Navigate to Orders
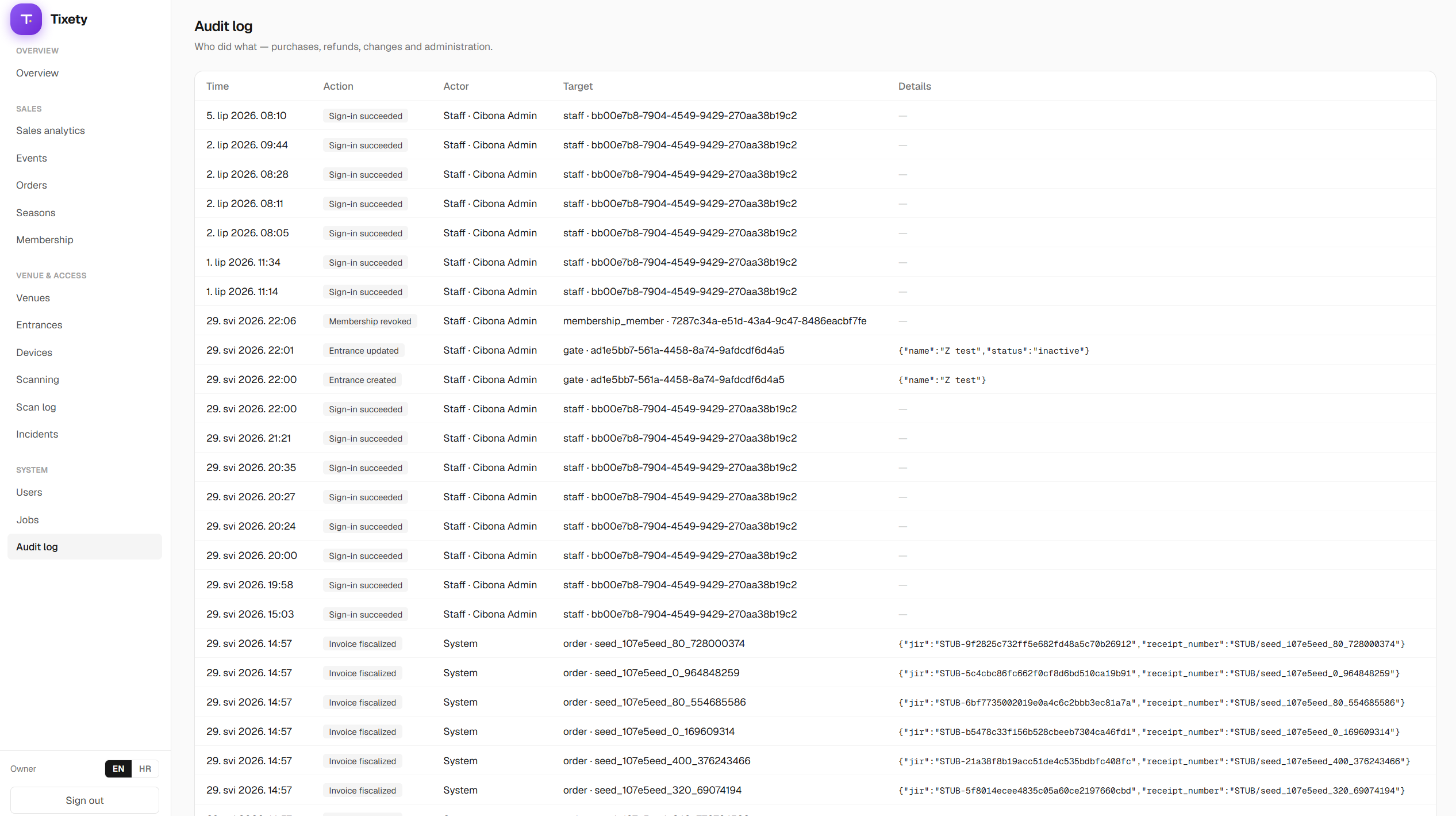Image resolution: width=1456 pixels, height=816 pixels. [32, 185]
